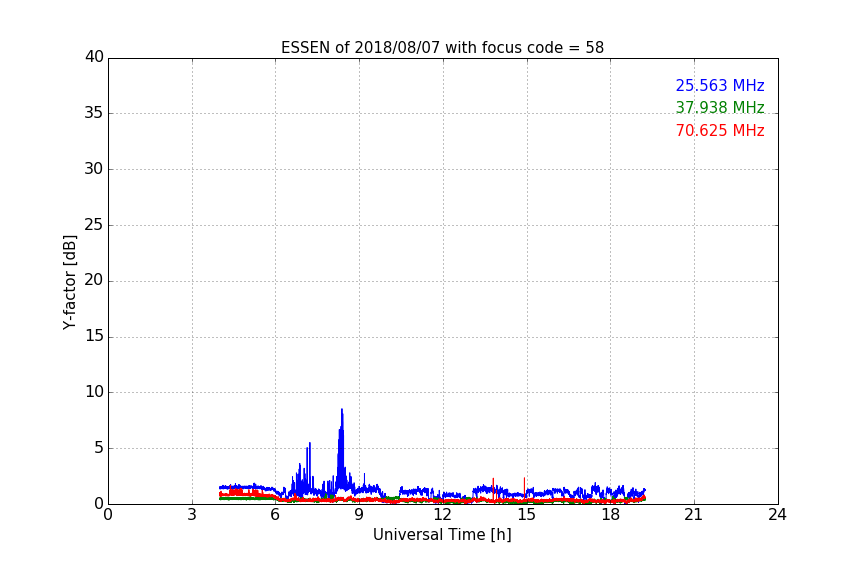Image resolution: width=864 pixels, height=576 pixels.
Task: Click the Y-axis tick value 10
Action: [x=94, y=392]
